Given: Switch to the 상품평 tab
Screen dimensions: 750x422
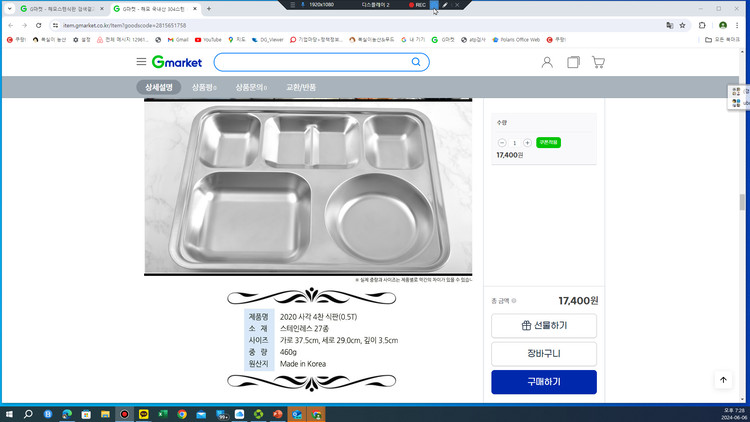Looking at the screenshot, I should (204, 87).
